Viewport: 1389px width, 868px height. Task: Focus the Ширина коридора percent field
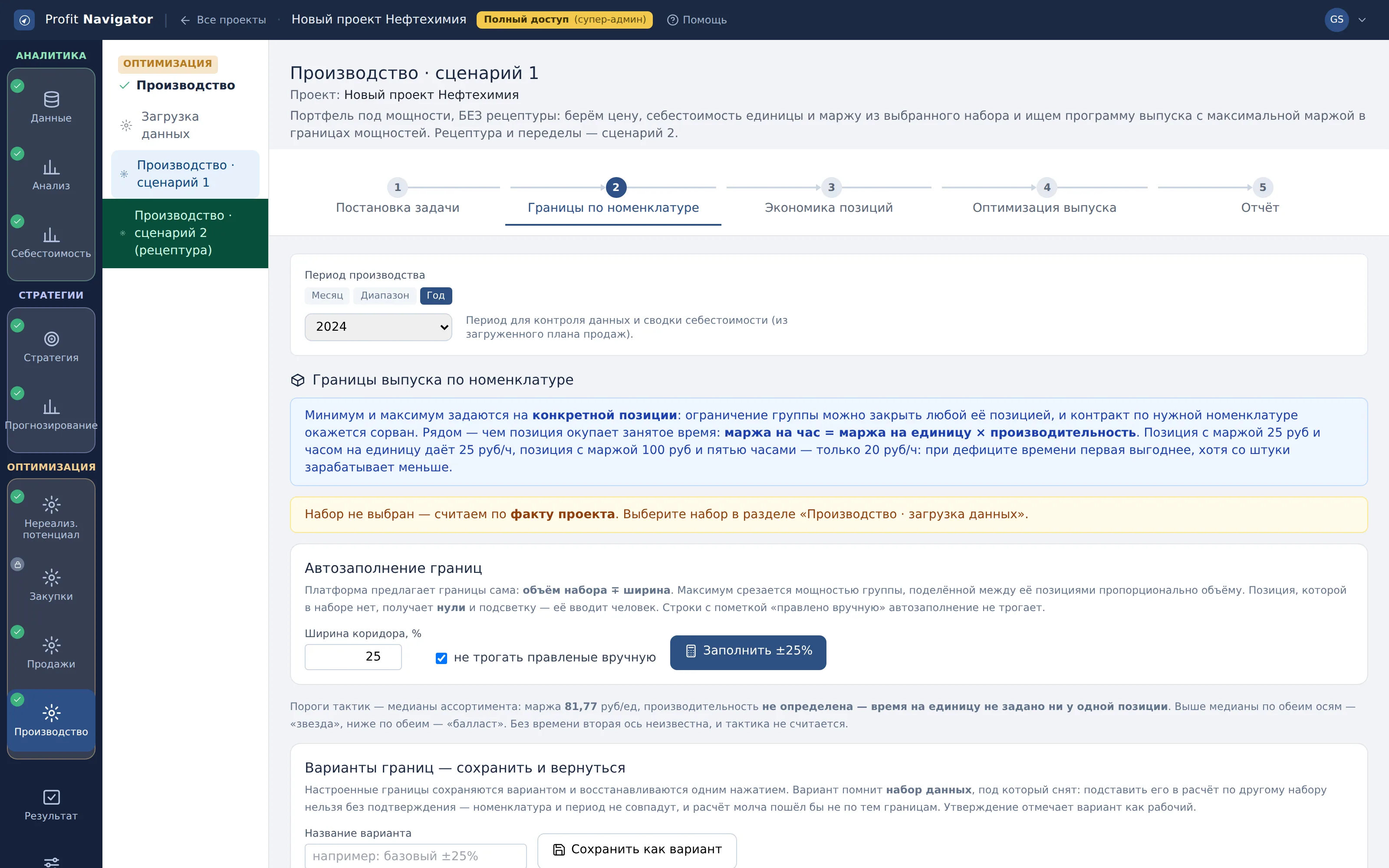pyautogui.click(x=353, y=657)
